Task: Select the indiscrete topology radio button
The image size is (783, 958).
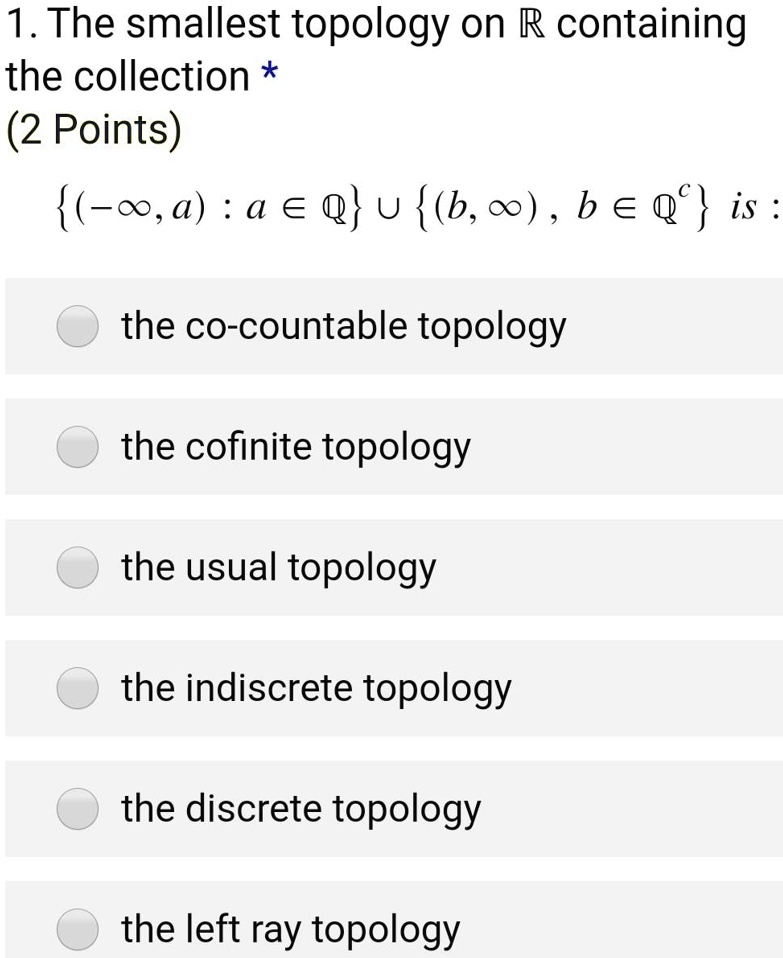Action: [x=77, y=688]
